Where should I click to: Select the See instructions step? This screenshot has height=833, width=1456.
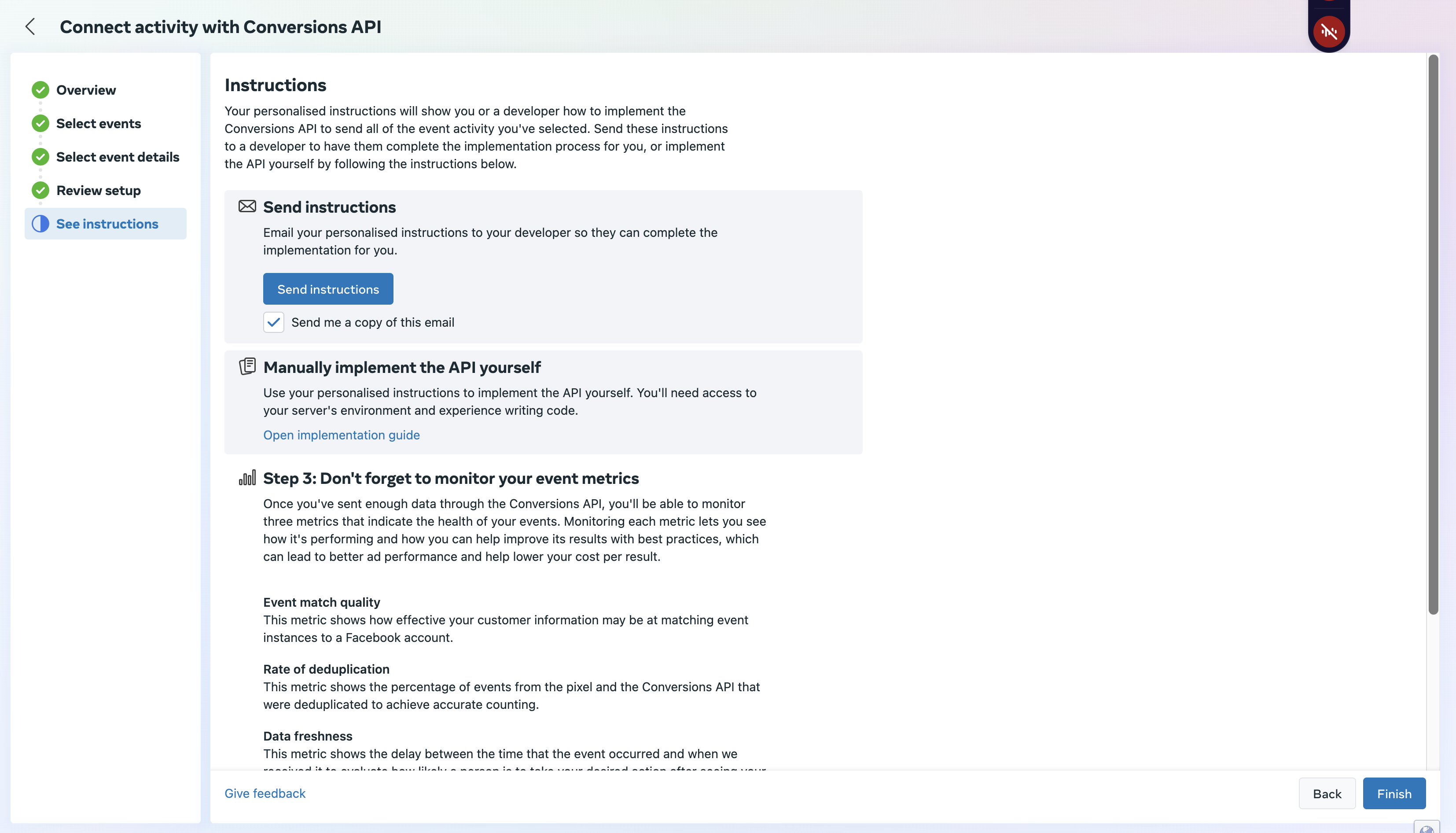coord(107,224)
